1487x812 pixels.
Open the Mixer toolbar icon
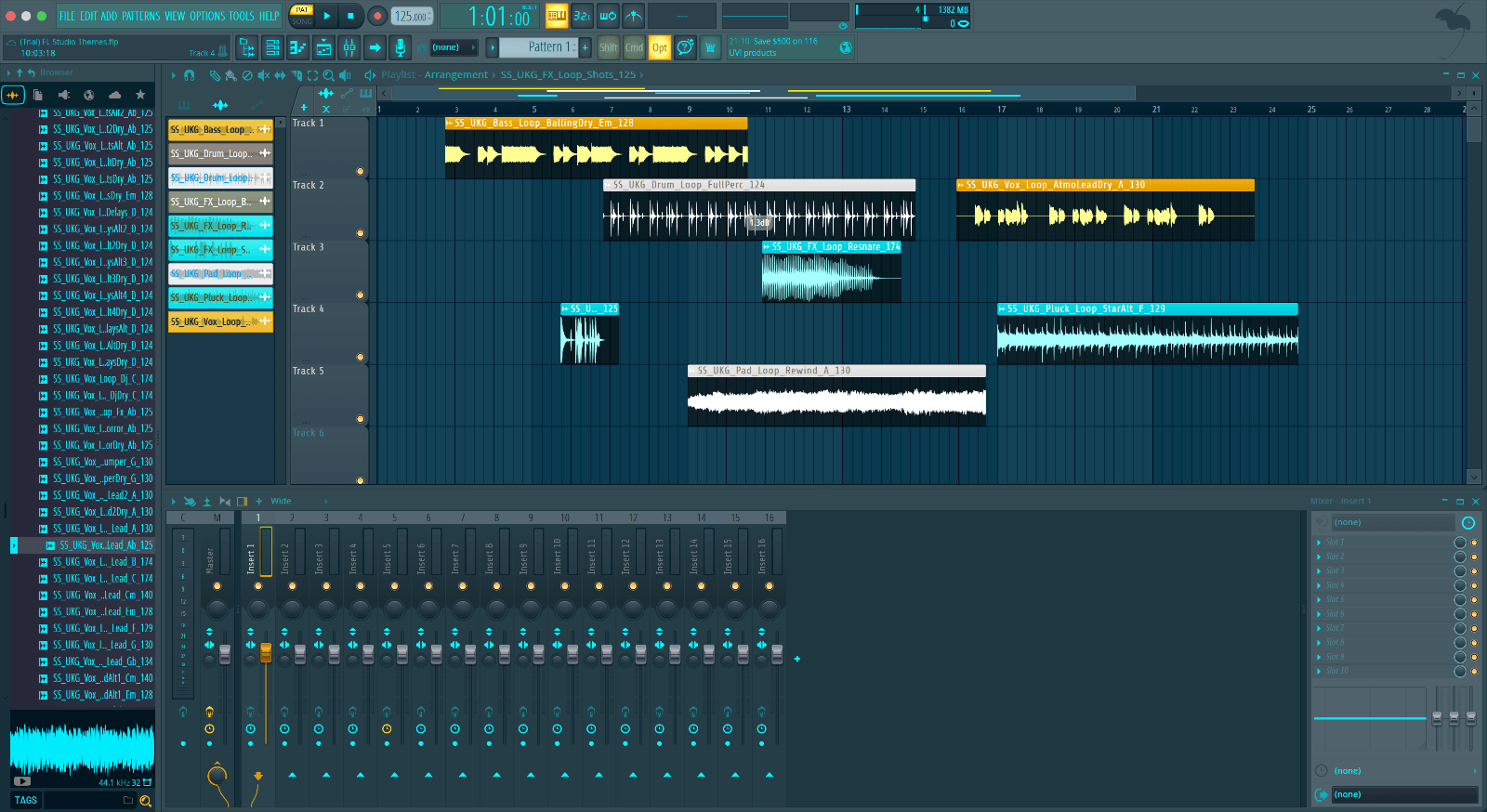349,47
